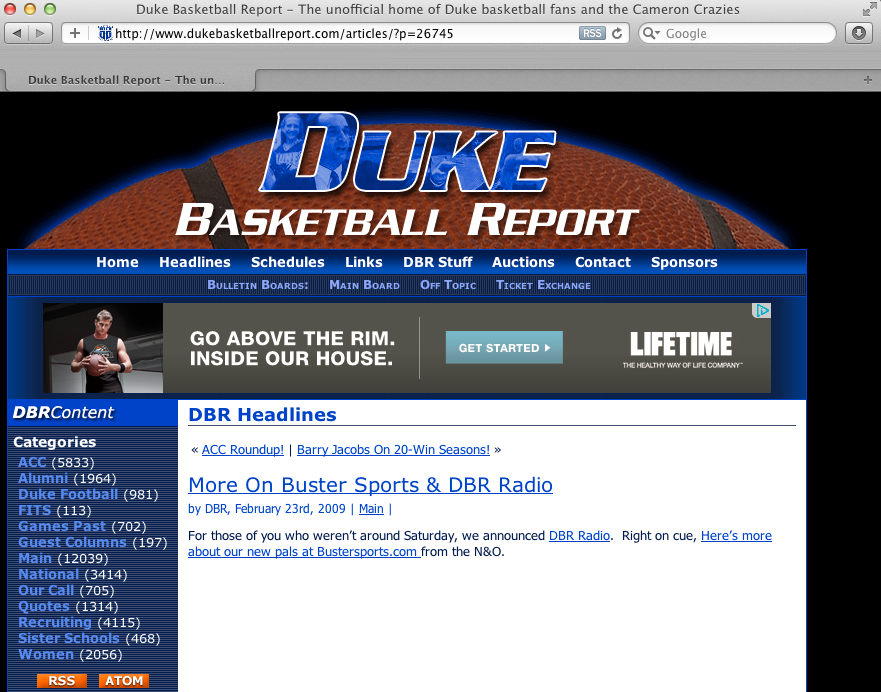Click the Bulletin Boards: label
The image size is (881, 692).
pos(258,285)
